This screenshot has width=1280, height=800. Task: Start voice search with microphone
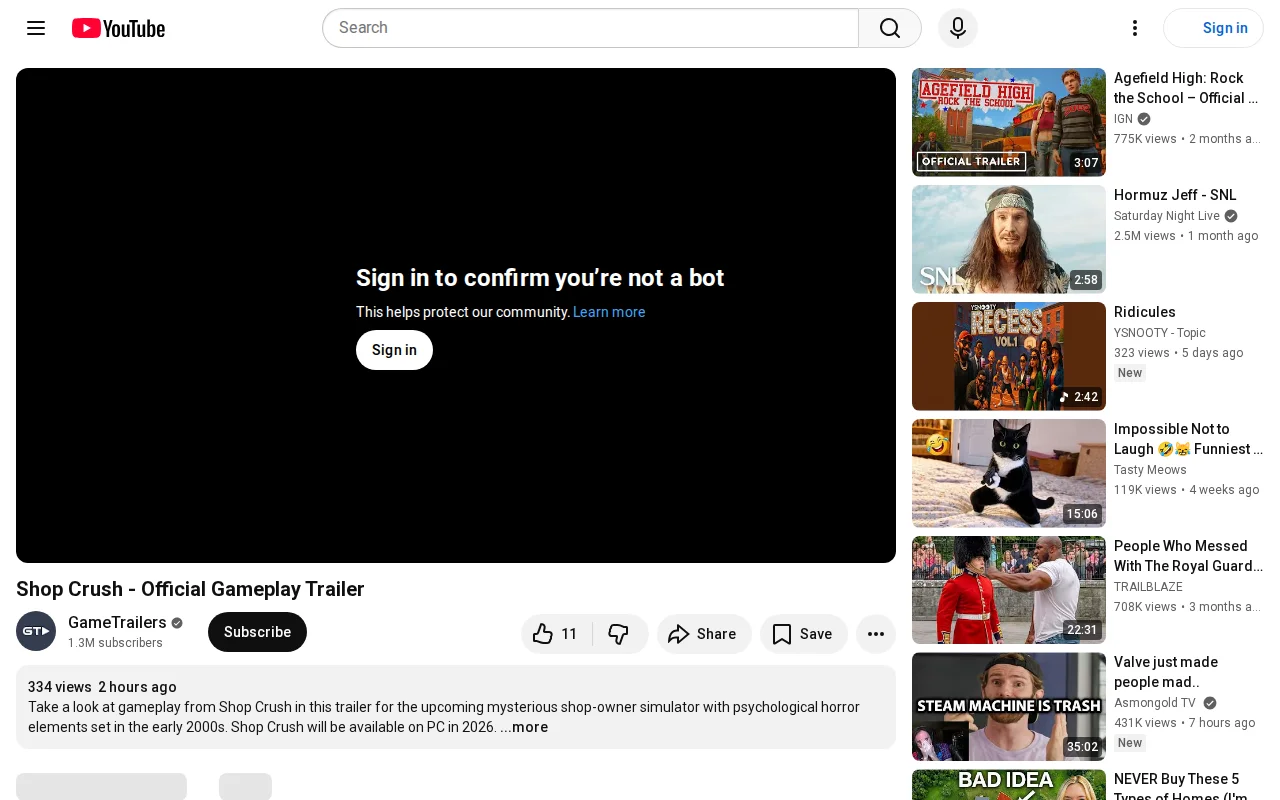(x=958, y=28)
